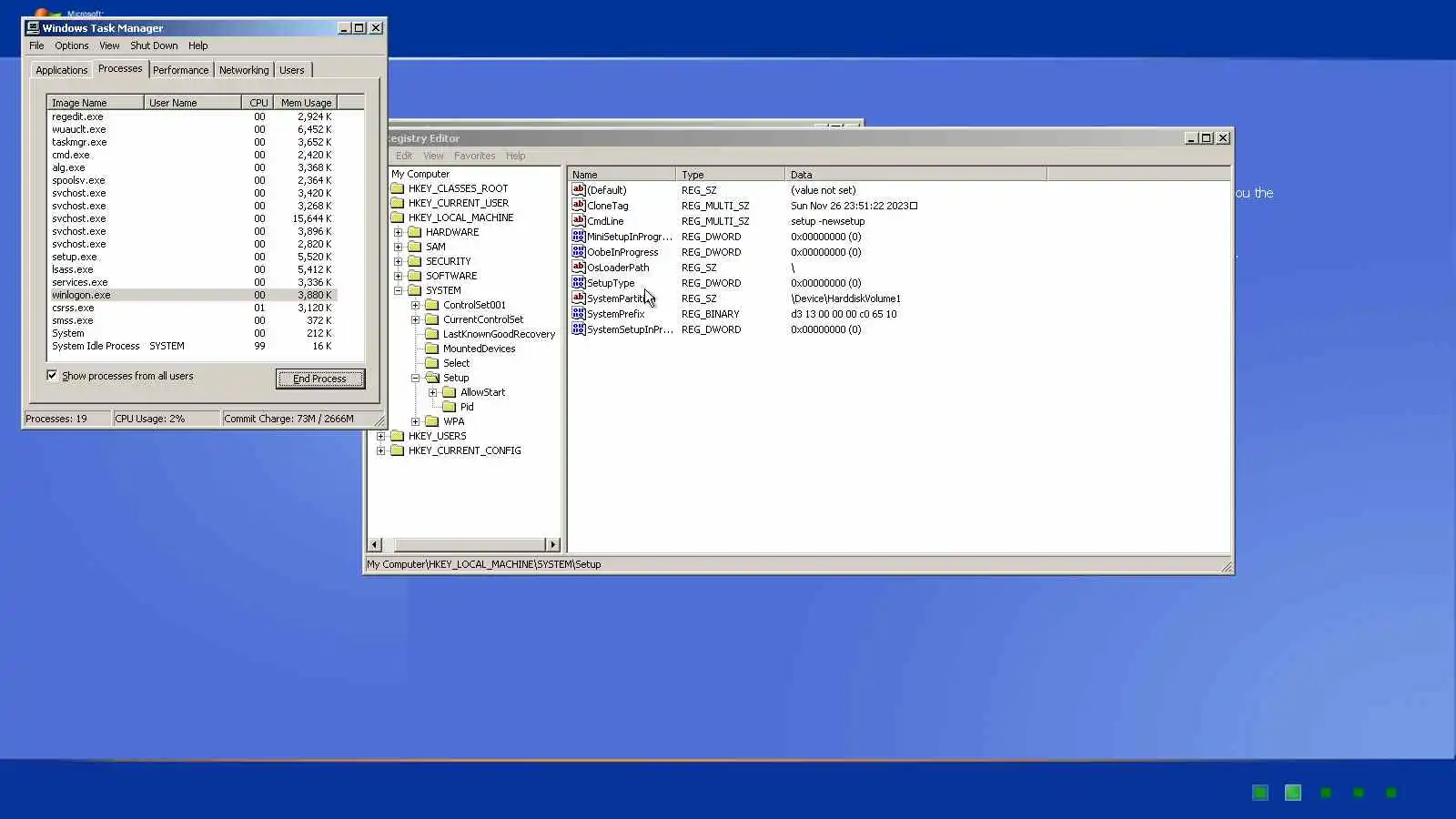Select the HKEY_USERS tree label
The image size is (1456, 819).
437,436
